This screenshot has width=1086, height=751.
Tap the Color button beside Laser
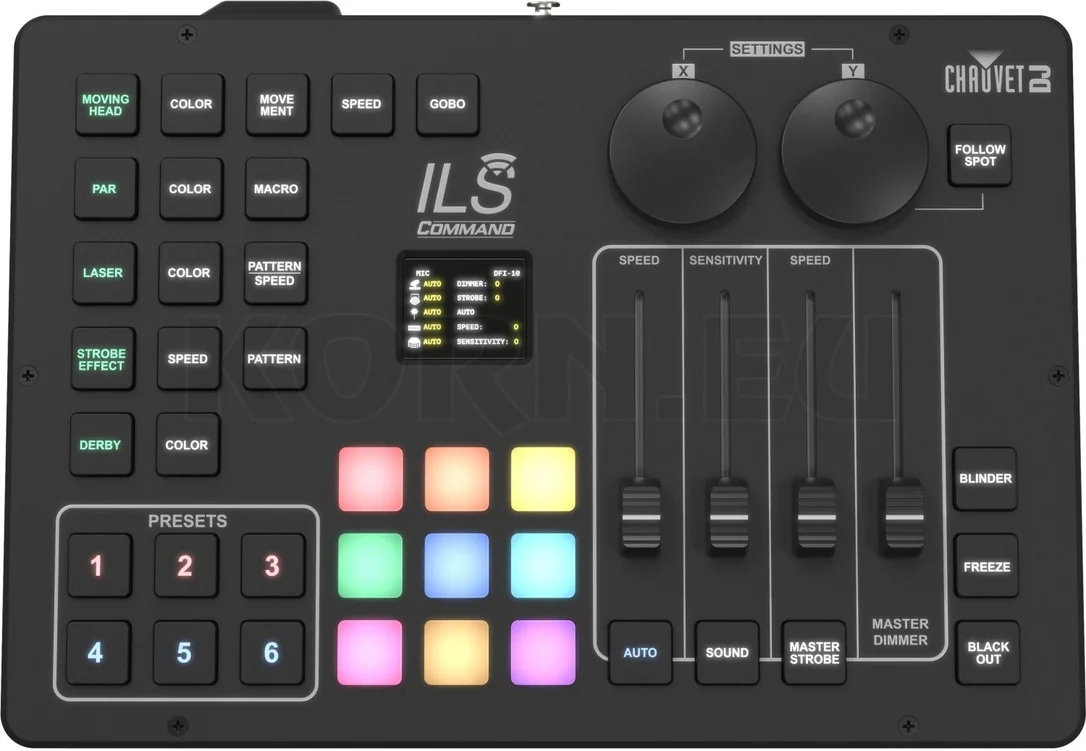189,273
